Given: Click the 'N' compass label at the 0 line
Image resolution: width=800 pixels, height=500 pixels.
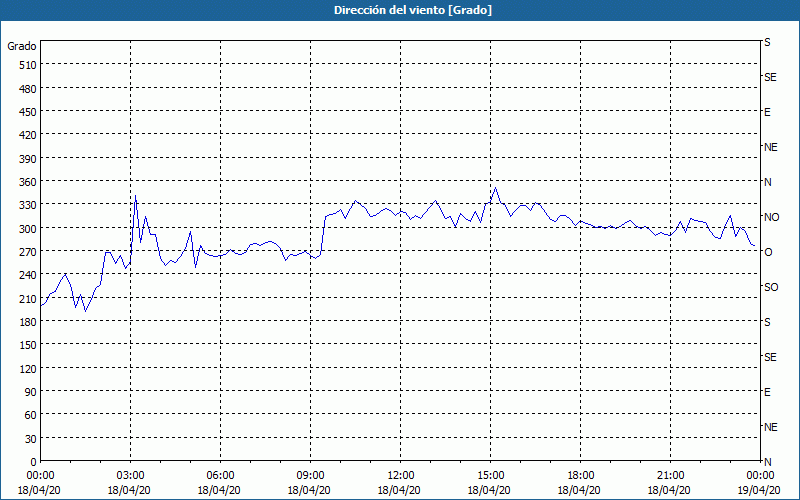Looking at the screenshot, I should click(x=768, y=462).
